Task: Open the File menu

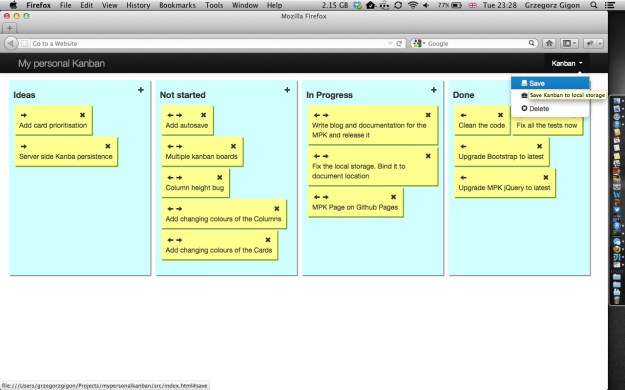Action: coord(65,5)
